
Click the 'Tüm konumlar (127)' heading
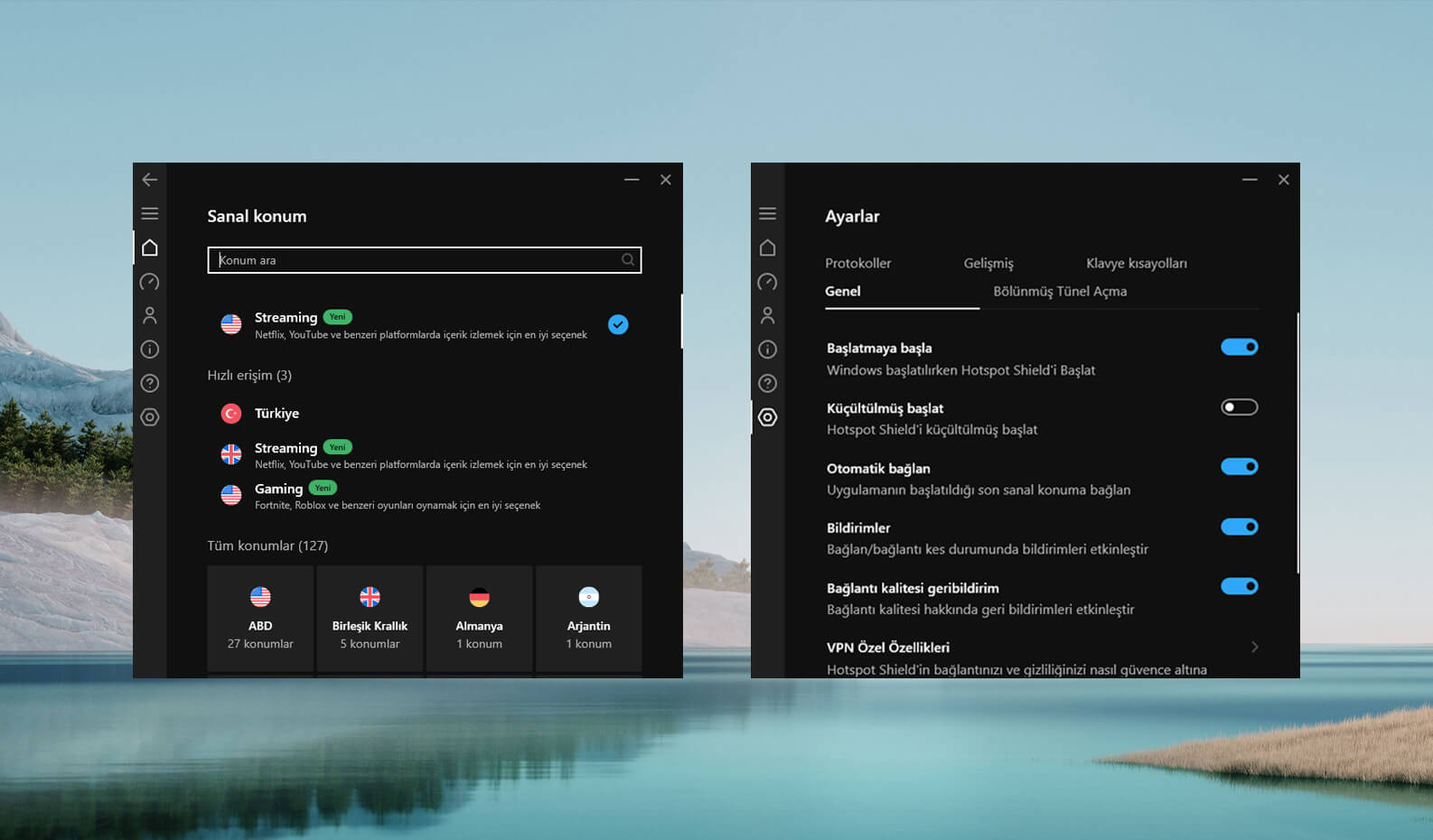click(x=267, y=546)
